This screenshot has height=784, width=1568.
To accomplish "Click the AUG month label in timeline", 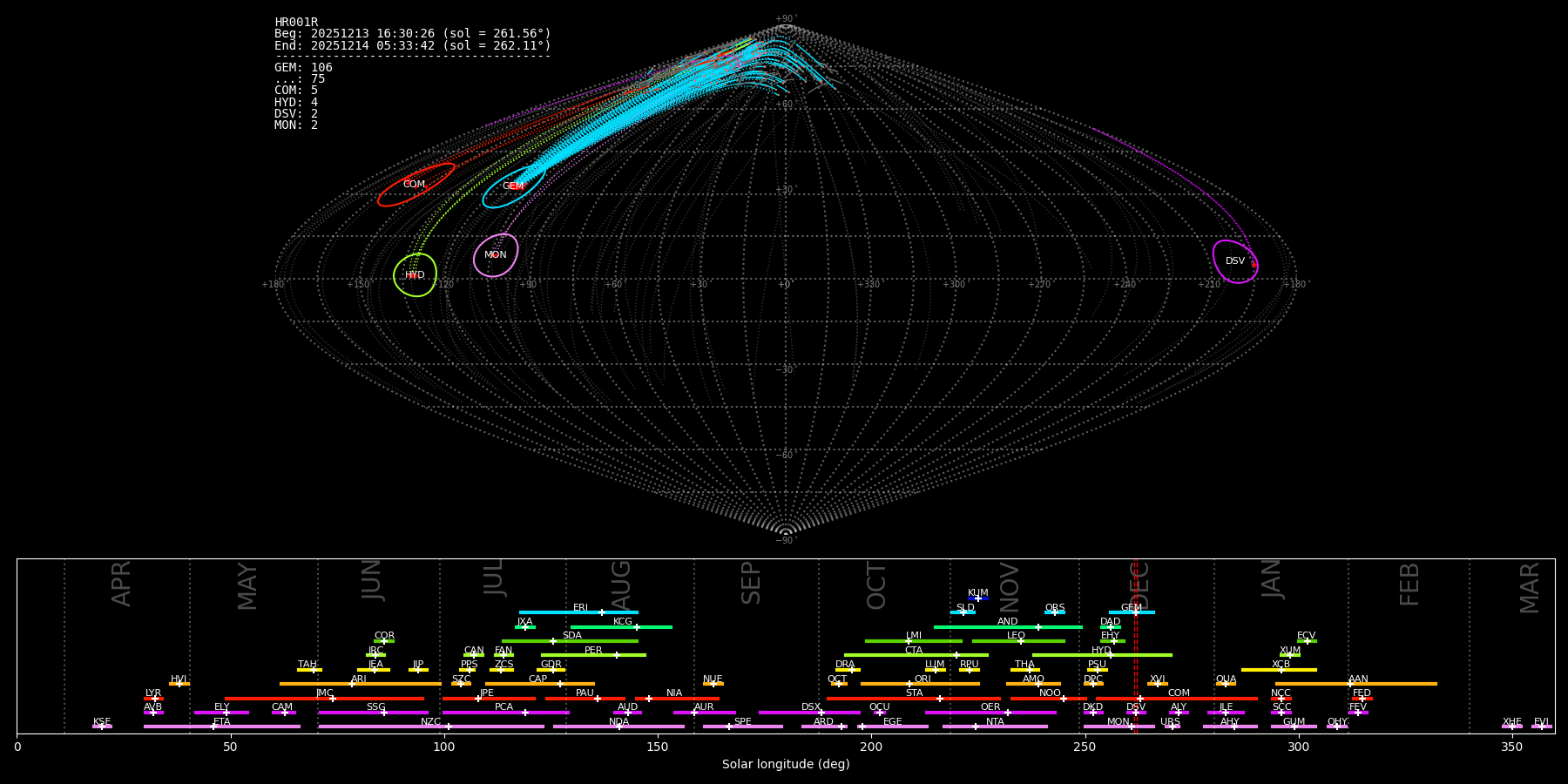I will pyautogui.click(x=621, y=585).
